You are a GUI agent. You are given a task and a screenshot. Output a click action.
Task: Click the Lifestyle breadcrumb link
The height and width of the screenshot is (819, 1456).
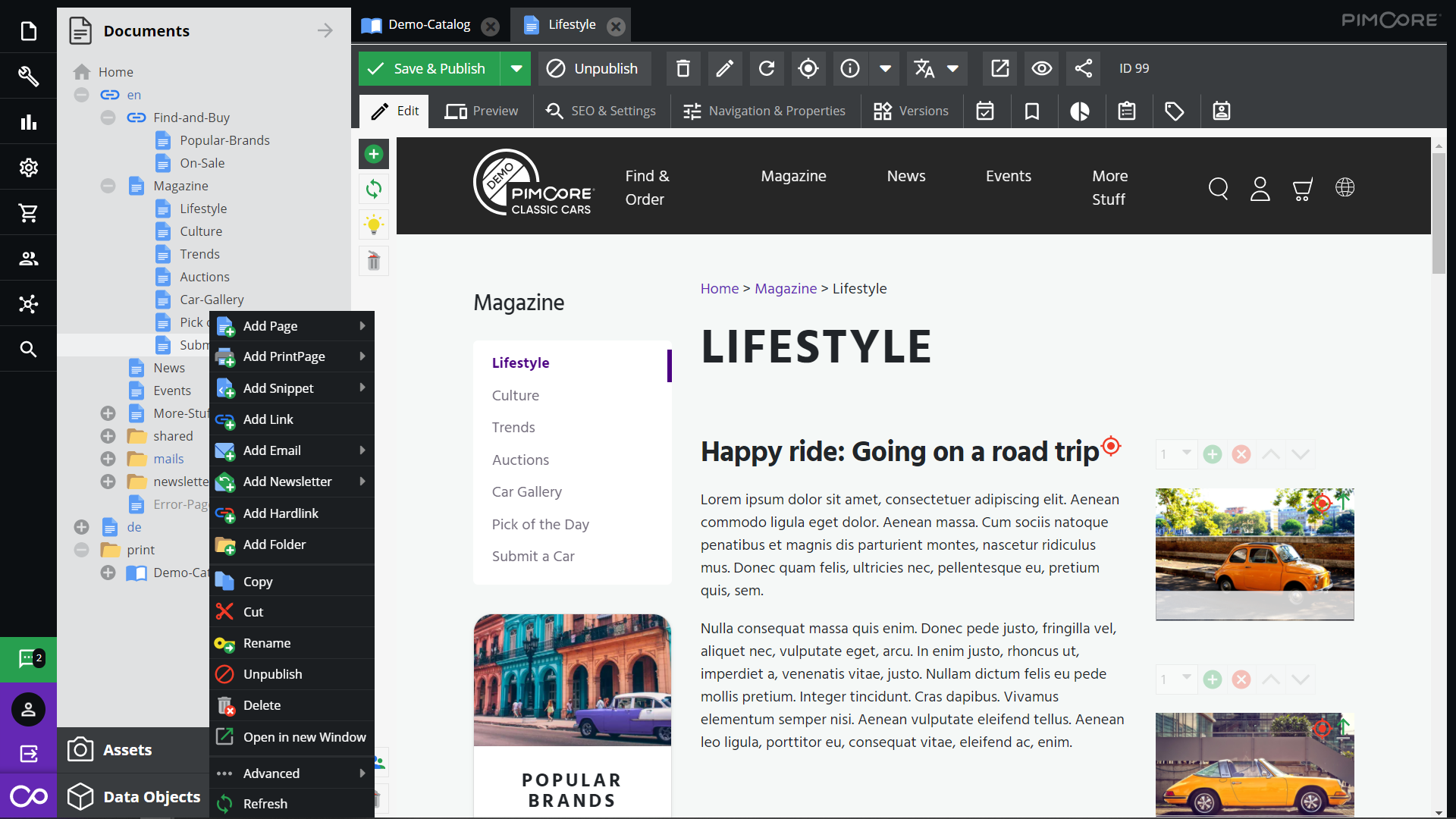(x=859, y=289)
